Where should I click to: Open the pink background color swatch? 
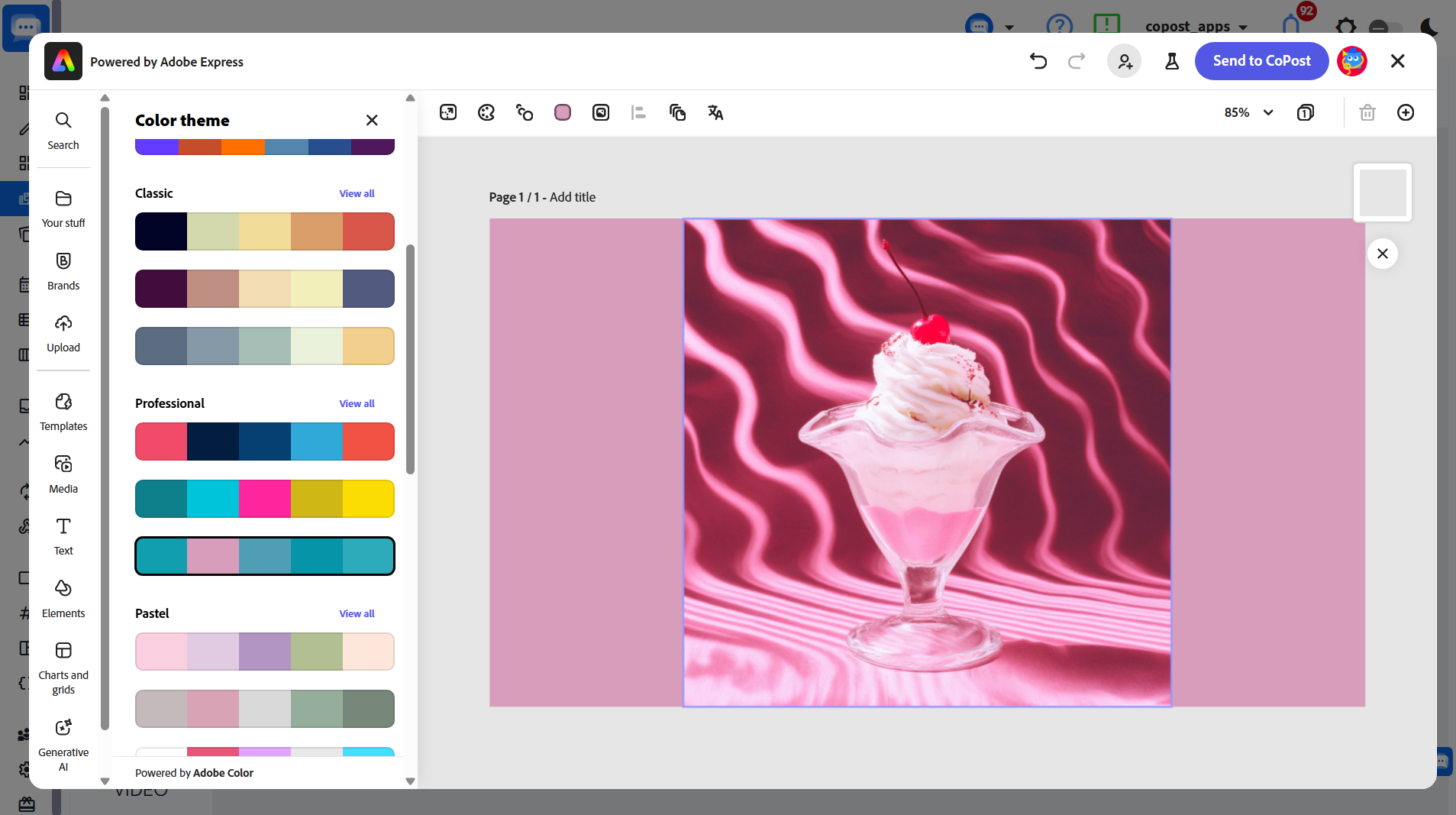(563, 113)
